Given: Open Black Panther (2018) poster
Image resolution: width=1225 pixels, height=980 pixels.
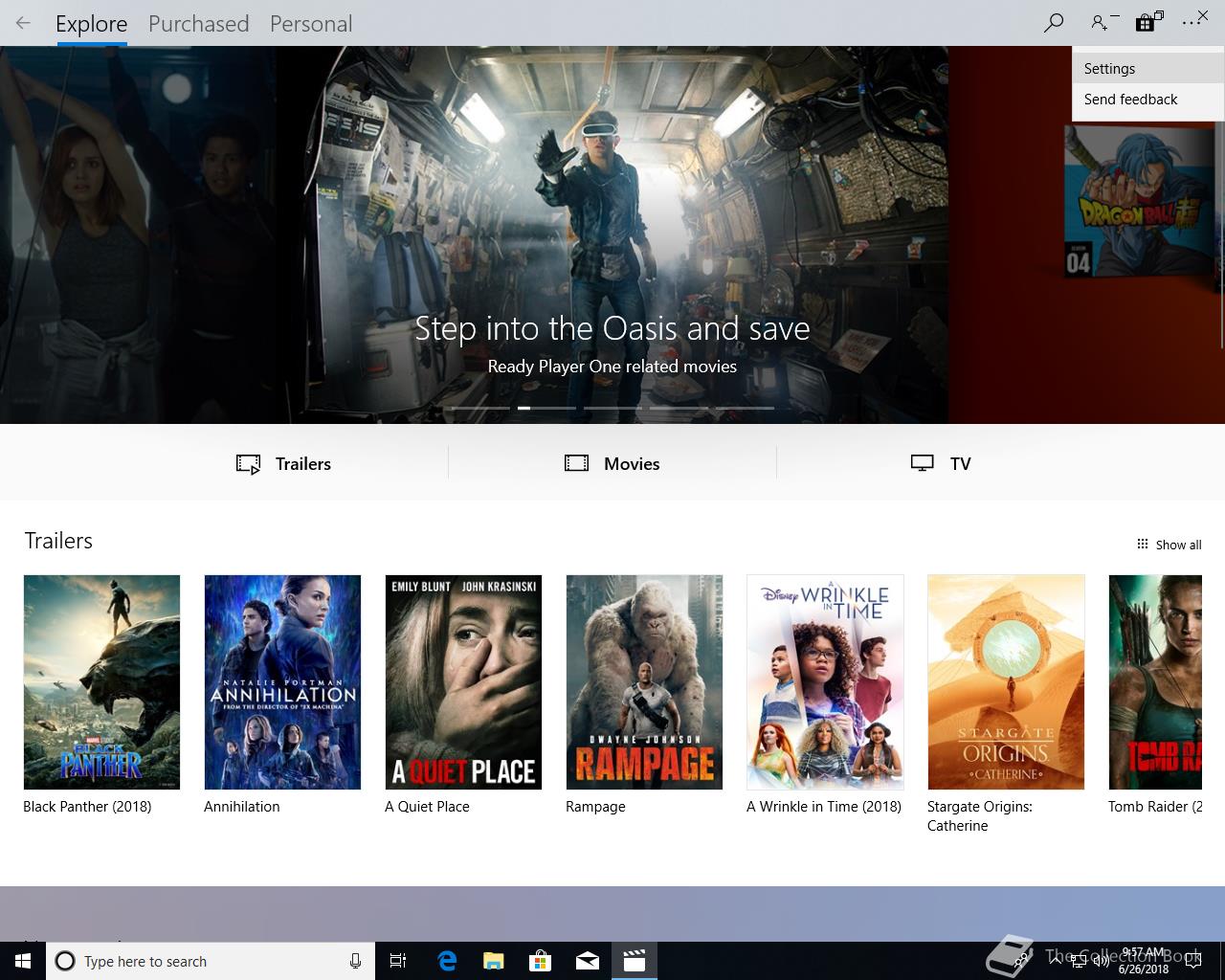Looking at the screenshot, I should pos(101,682).
